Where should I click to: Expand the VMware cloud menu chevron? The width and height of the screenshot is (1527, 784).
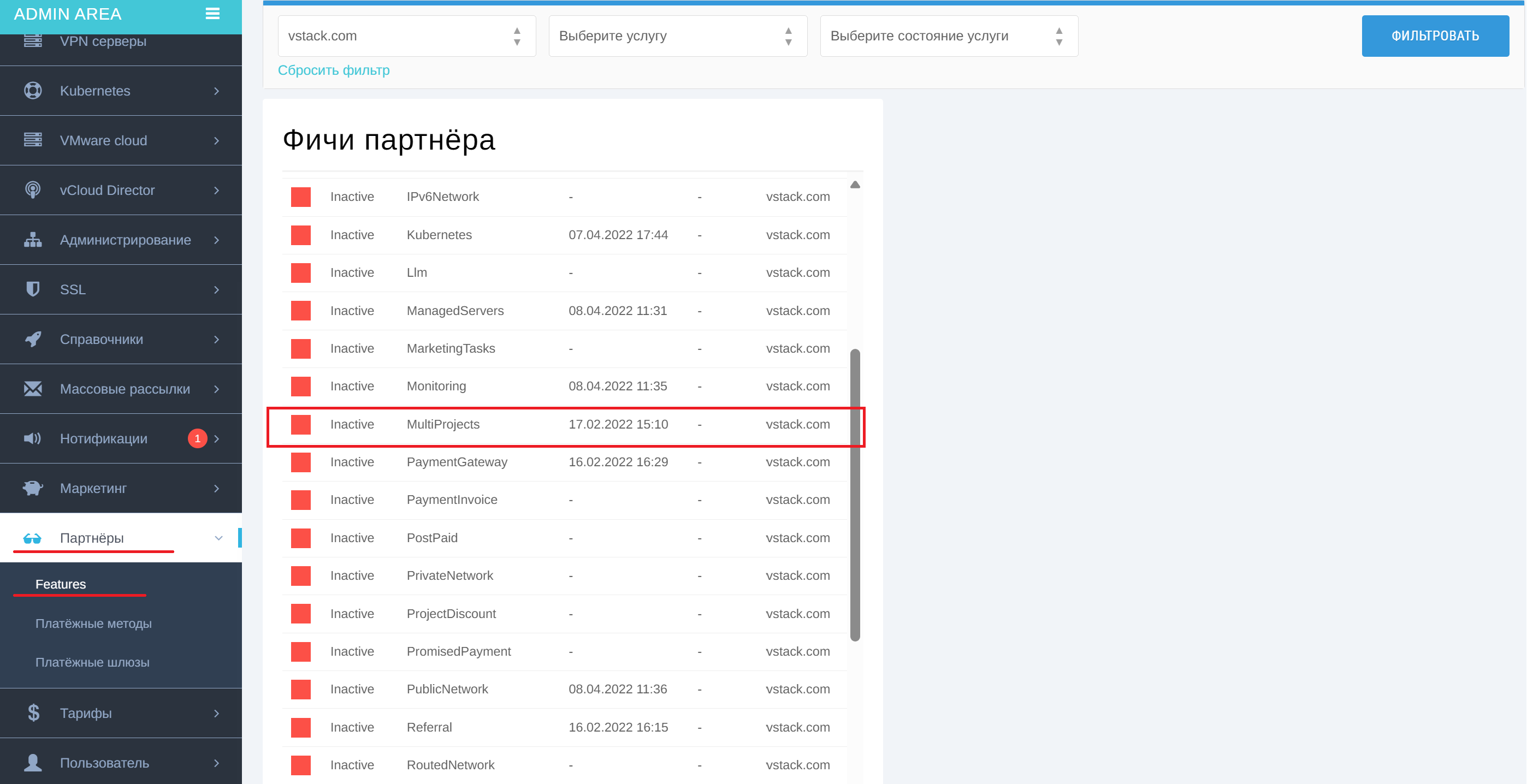(x=216, y=140)
